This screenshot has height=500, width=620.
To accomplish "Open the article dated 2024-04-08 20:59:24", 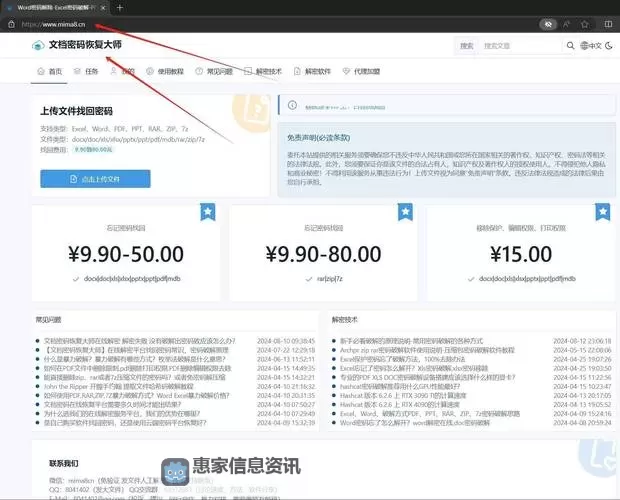I will point(415,423).
